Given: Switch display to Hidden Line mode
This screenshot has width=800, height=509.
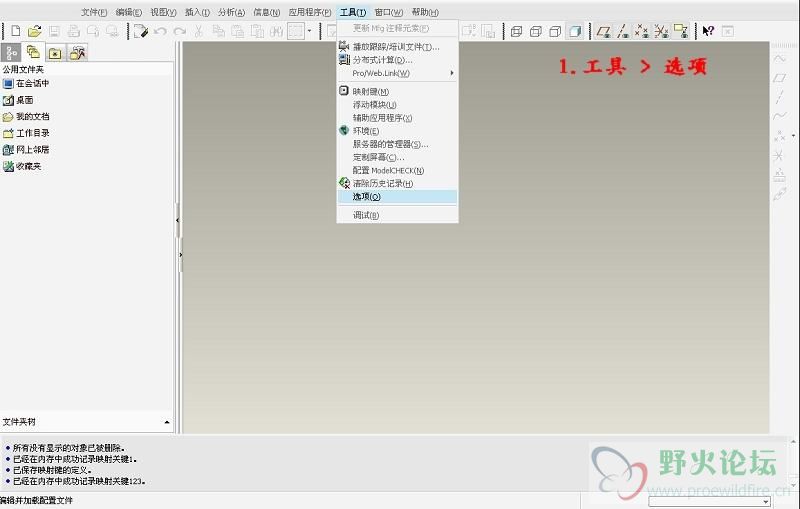Looking at the screenshot, I should click(536, 32).
